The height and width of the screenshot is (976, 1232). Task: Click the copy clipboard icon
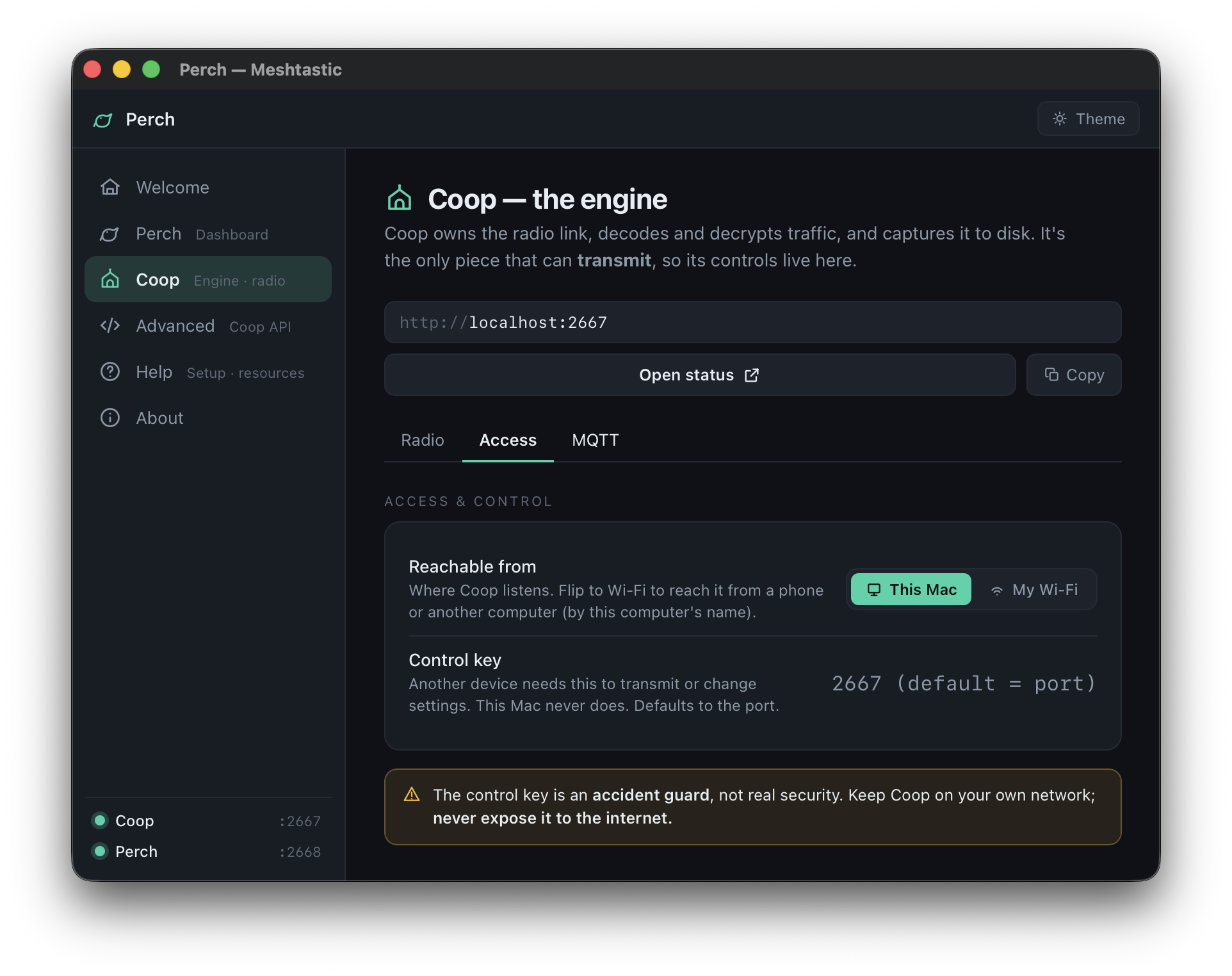1051,375
